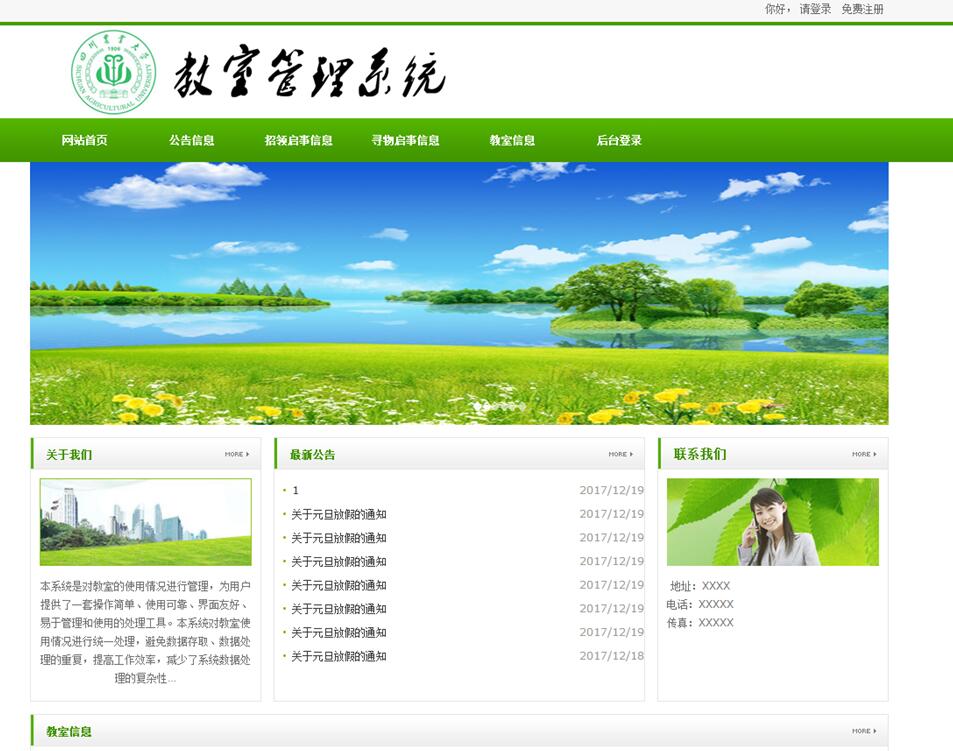Expand MORE in the 教室信息 section
This screenshot has height=751, width=953.
point(864,731)
